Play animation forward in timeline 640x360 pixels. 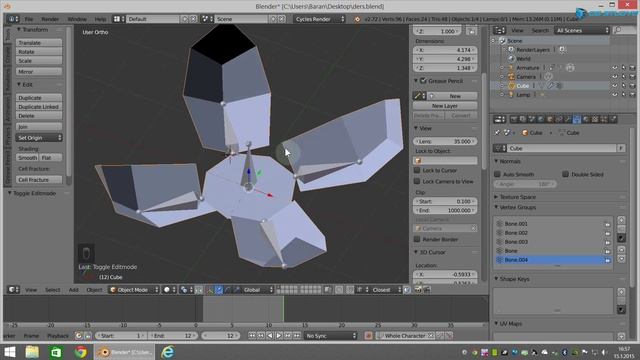click(x=279, y=336)
